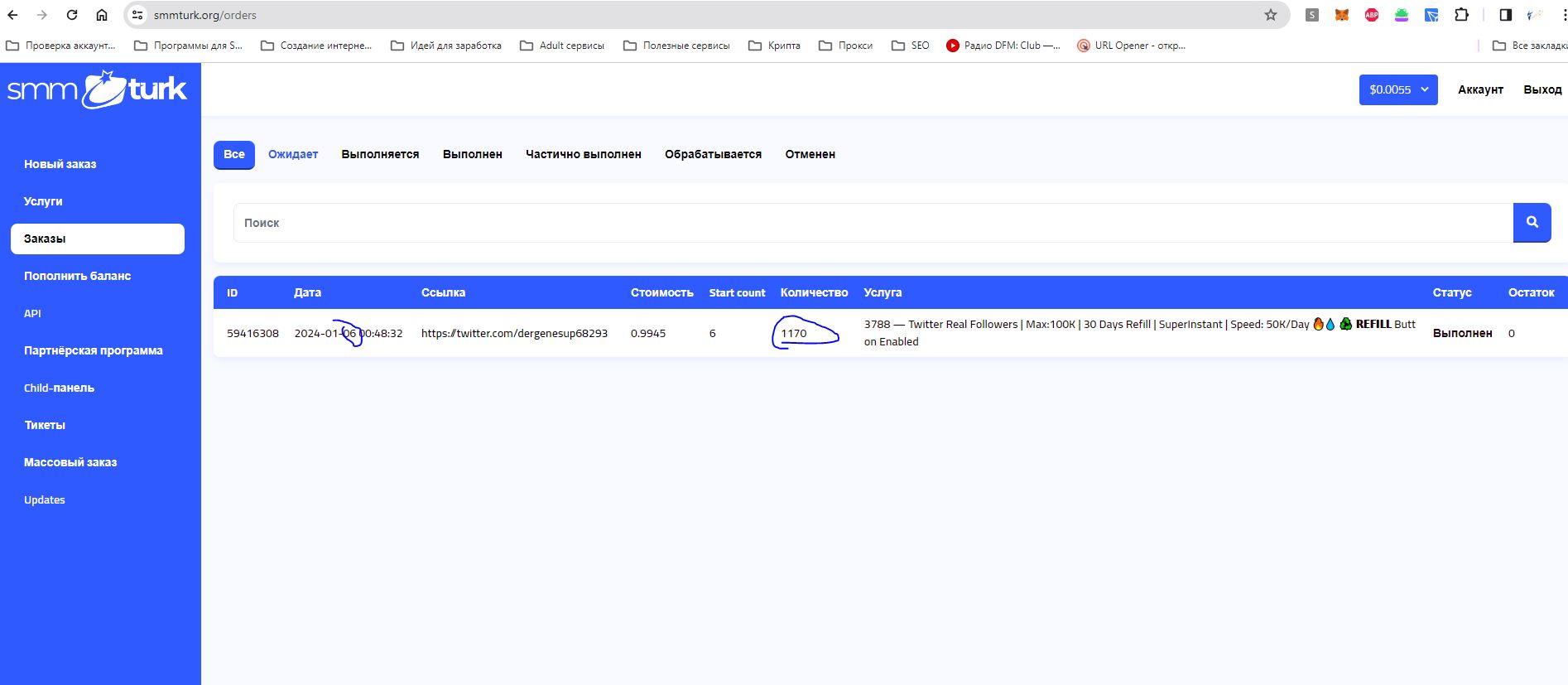Viewport: 1568px width, 685px height.
Task: Open the Chrome profile avatar
Action: click(1535, 15)
